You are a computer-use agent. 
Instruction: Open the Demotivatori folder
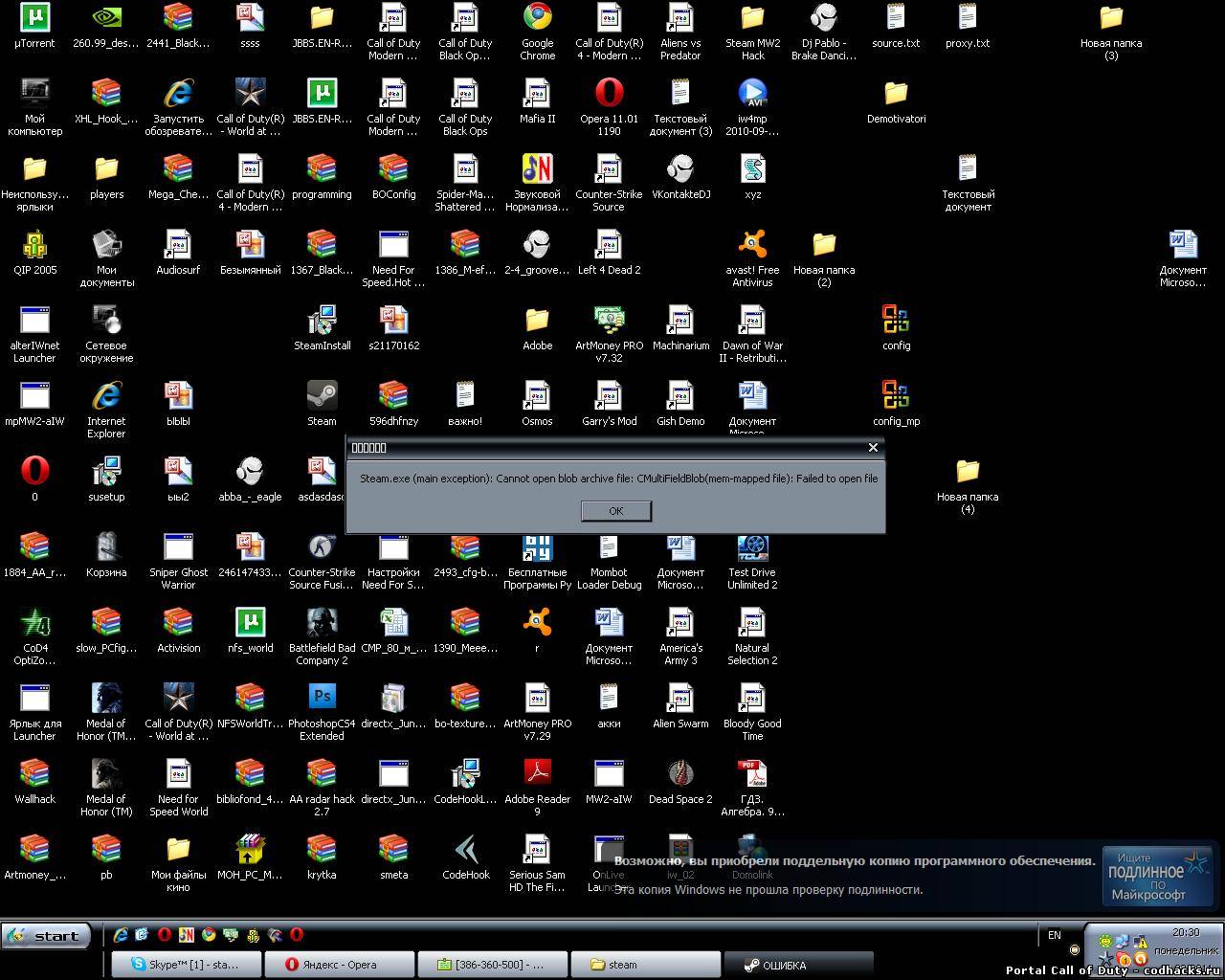coord(896,101)
